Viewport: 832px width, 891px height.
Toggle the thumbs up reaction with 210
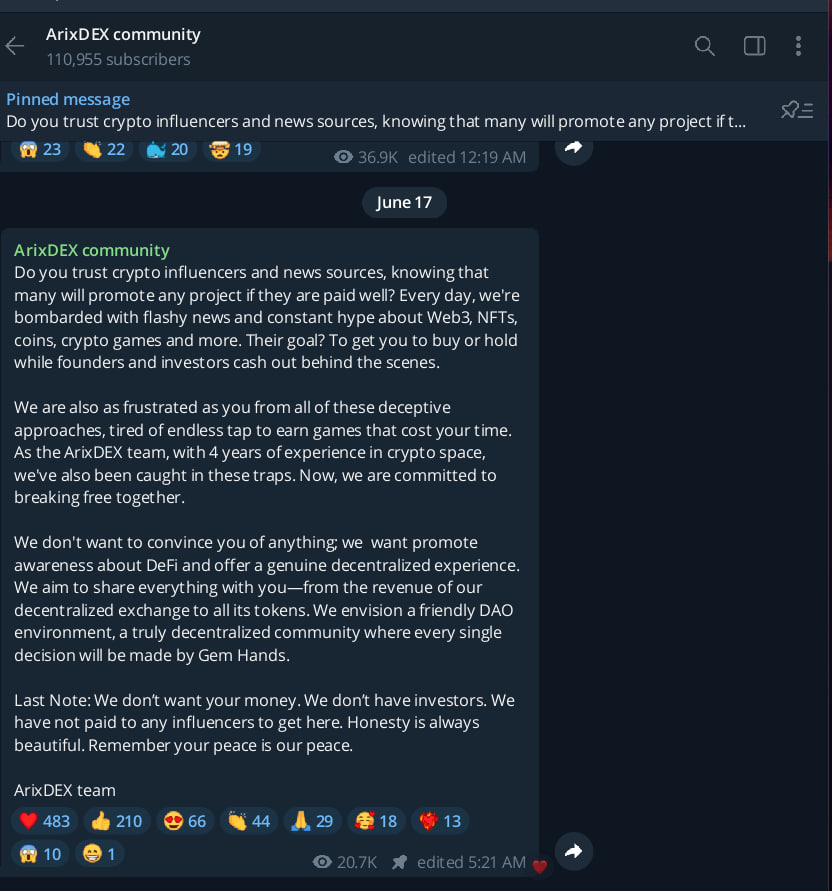click(117, 821)
